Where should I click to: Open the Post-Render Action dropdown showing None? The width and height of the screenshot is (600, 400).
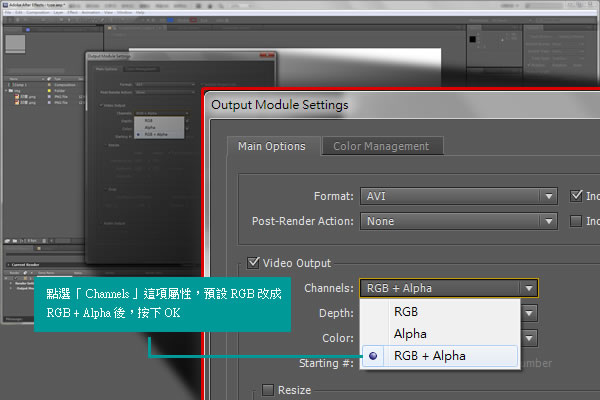tap(458, 221)
